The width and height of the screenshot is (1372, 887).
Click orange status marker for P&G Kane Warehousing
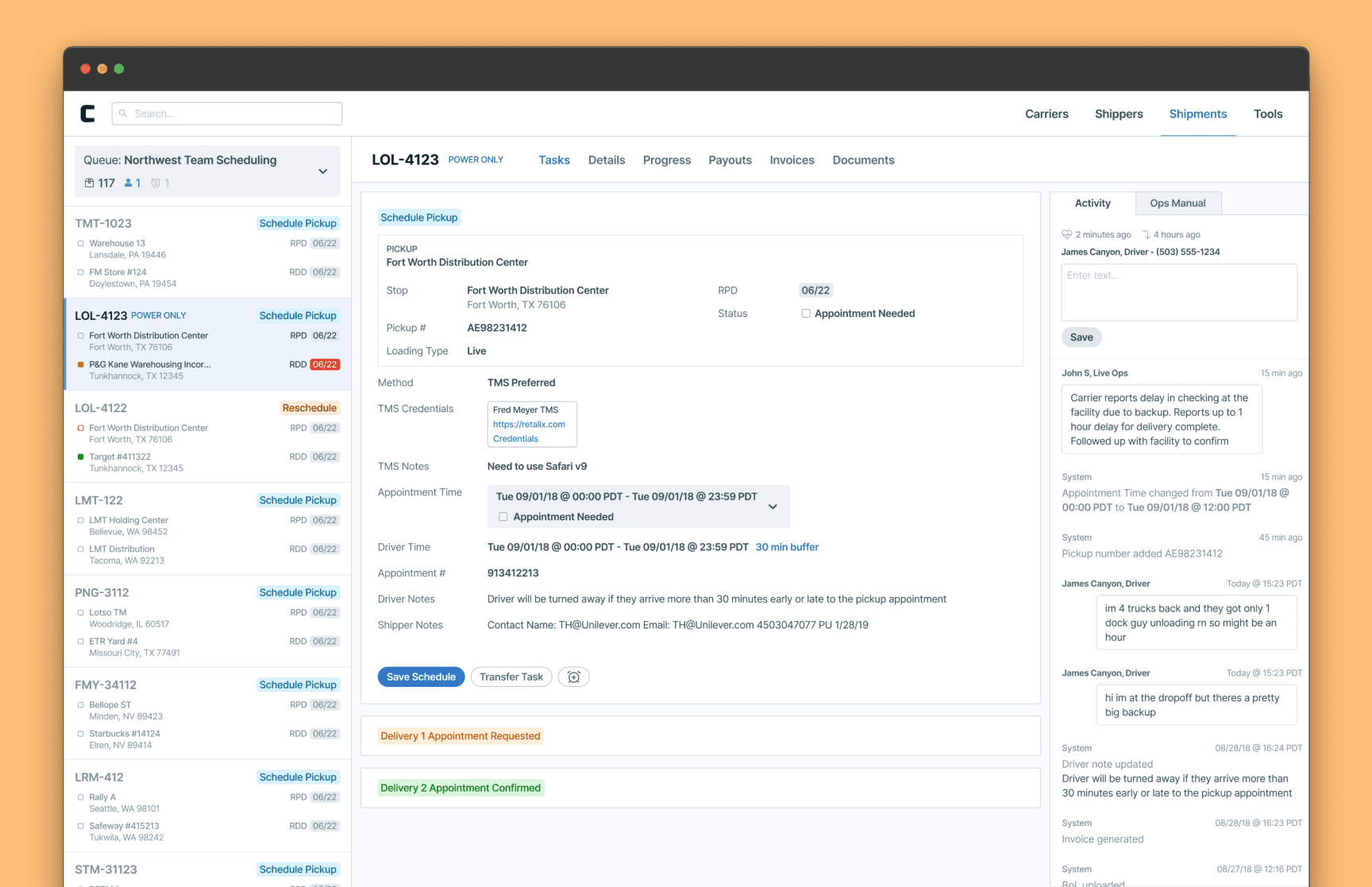[x=80, y=364]
